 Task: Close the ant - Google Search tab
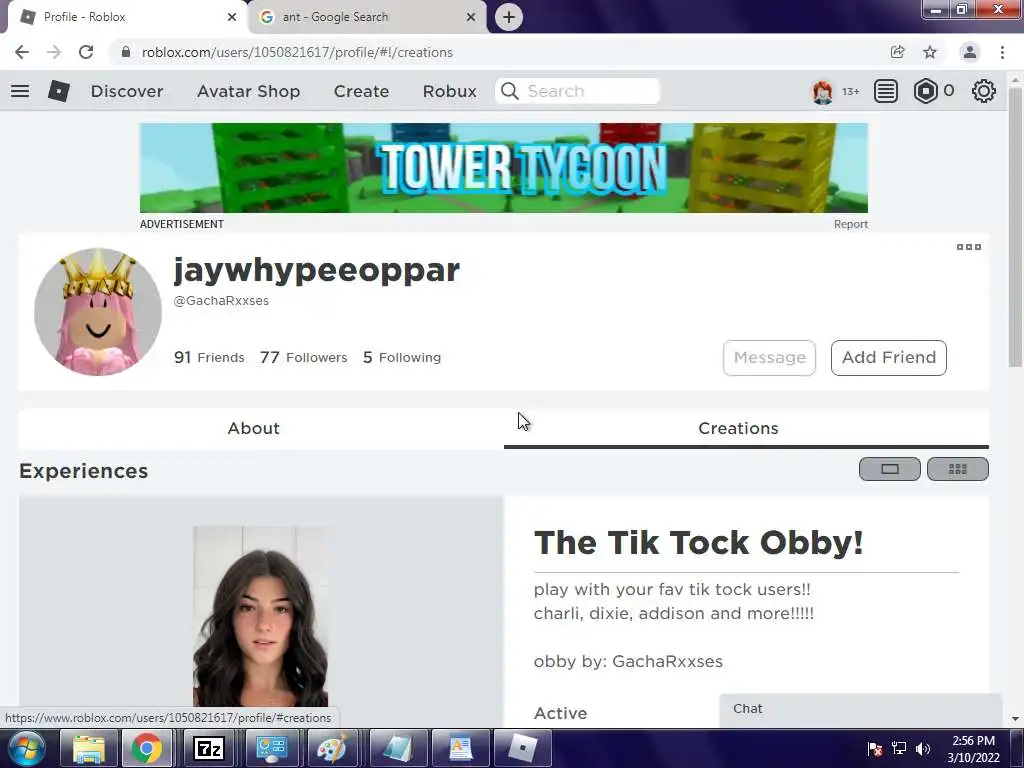pyautogui.click(x=471, y=17)
